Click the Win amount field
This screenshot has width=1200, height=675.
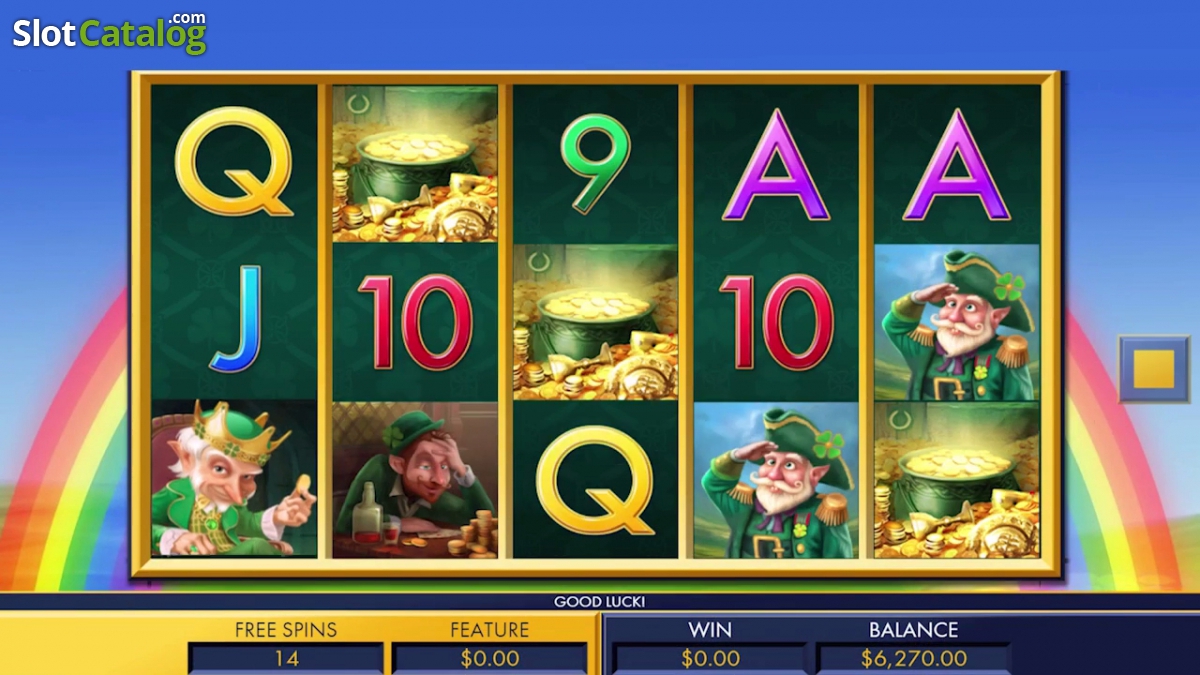click(710, 658)
